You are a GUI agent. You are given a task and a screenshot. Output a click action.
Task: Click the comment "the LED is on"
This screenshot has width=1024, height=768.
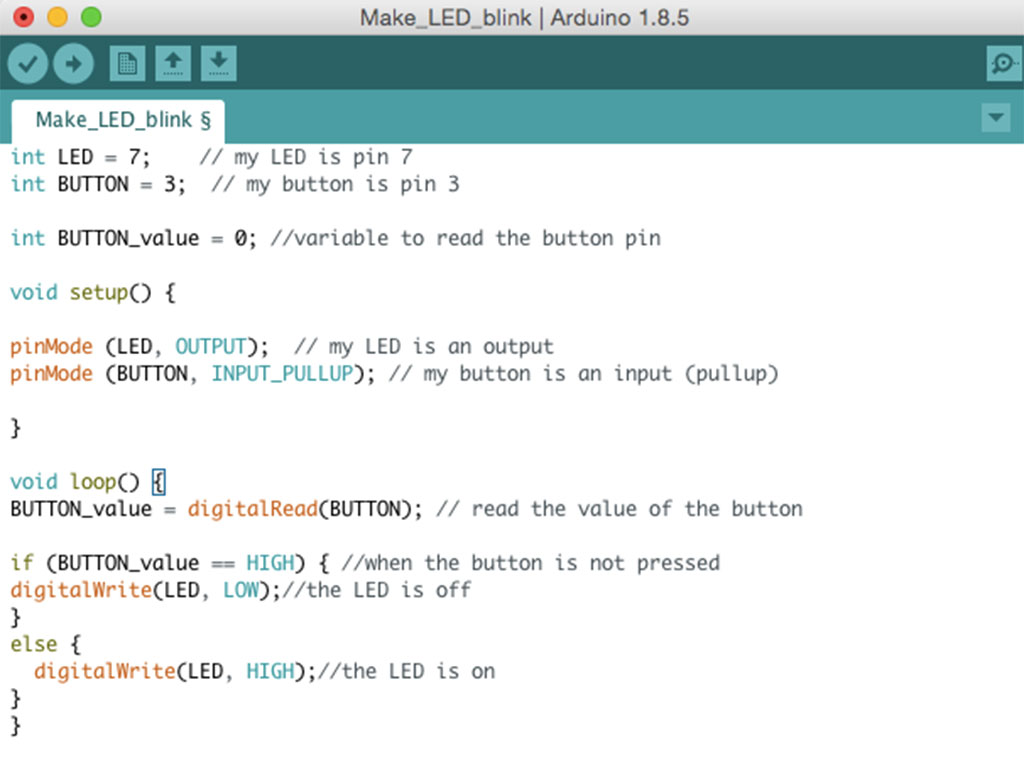[x=418, y=671]
